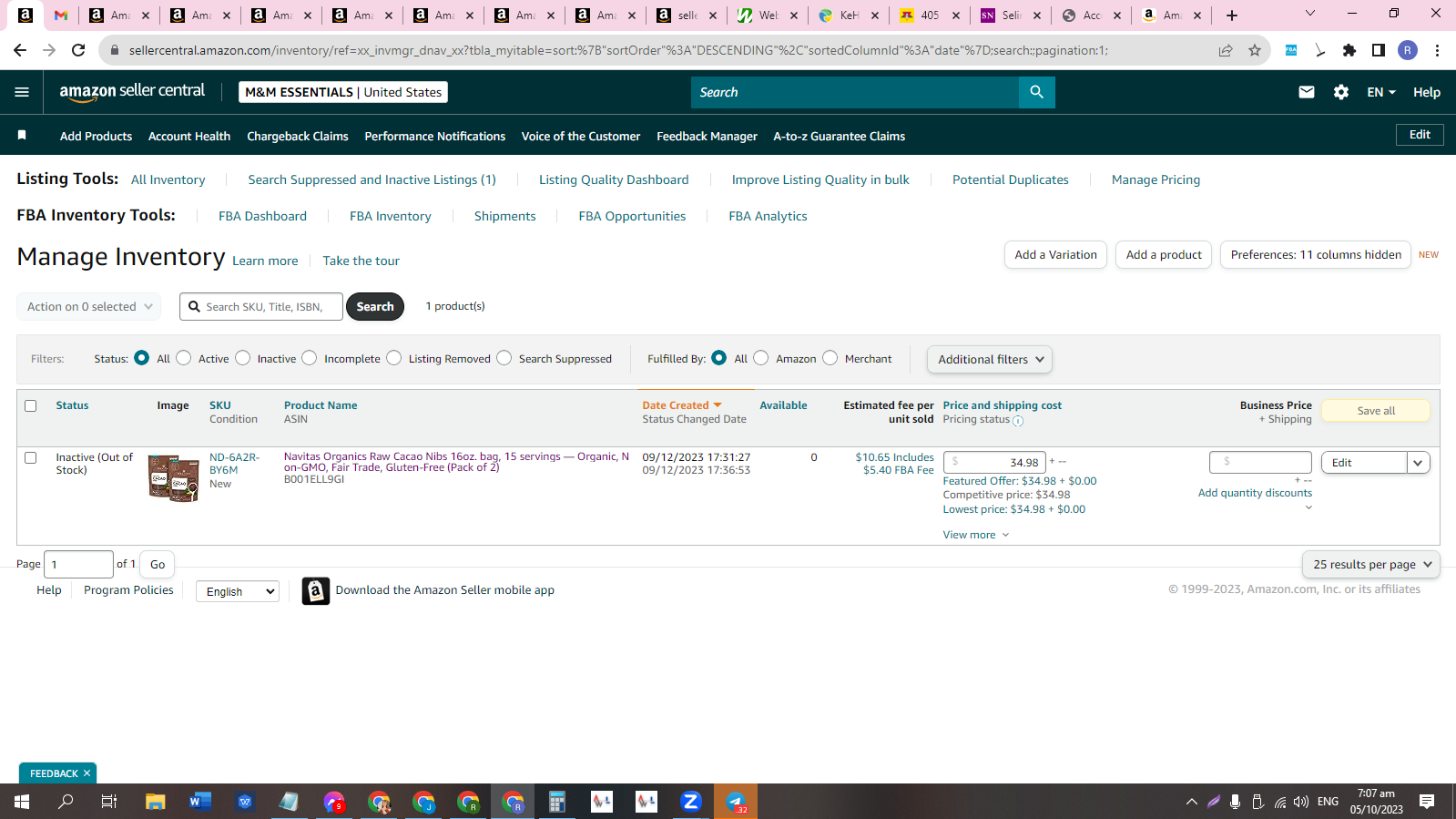Click the share page icon in address bar
The image size is (1456, 819).
pyautogui.click(x=1226, y=50)
